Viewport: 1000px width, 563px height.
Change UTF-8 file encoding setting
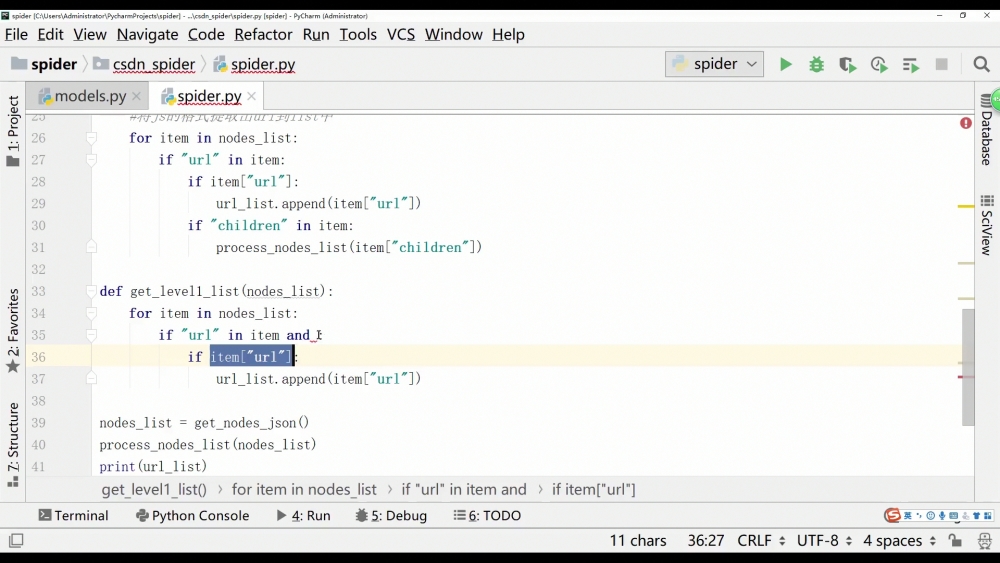pos(824,541)
